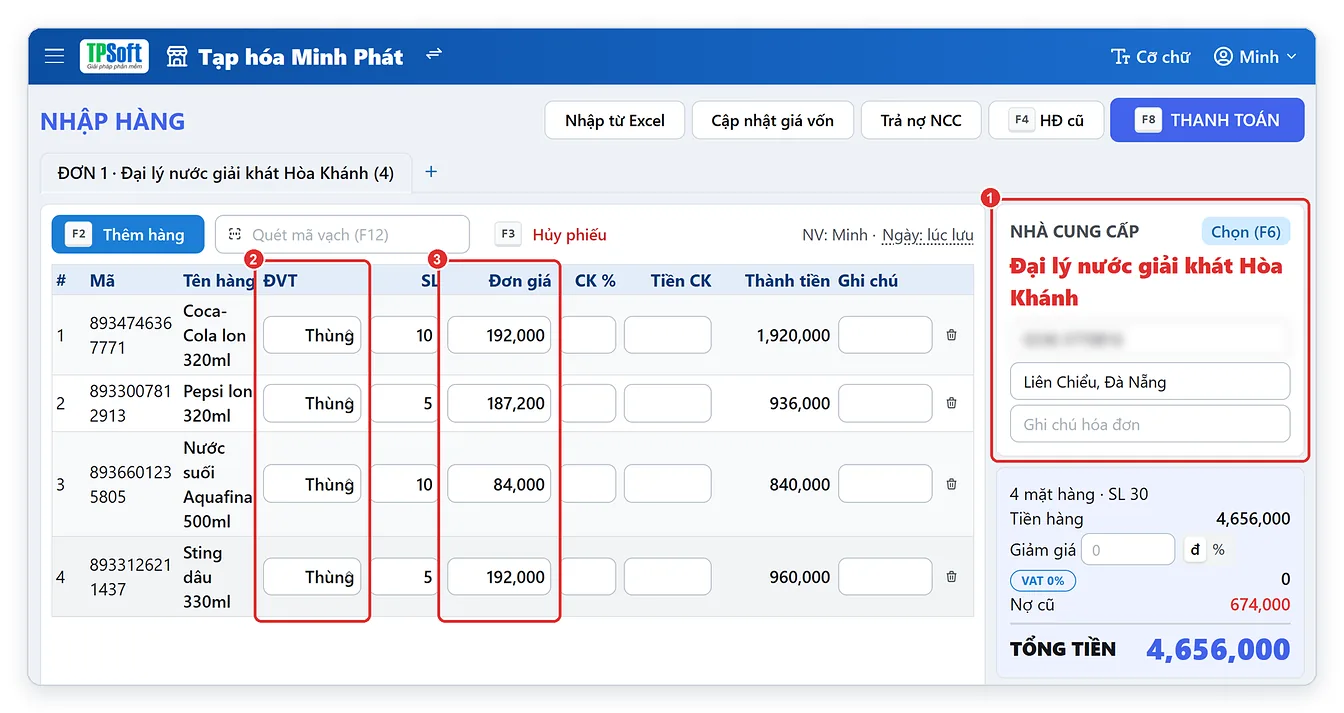This screenshot has height=713, width=1344.
Task: Focus the Giảm giá discount input
Action: [1128, 549]
